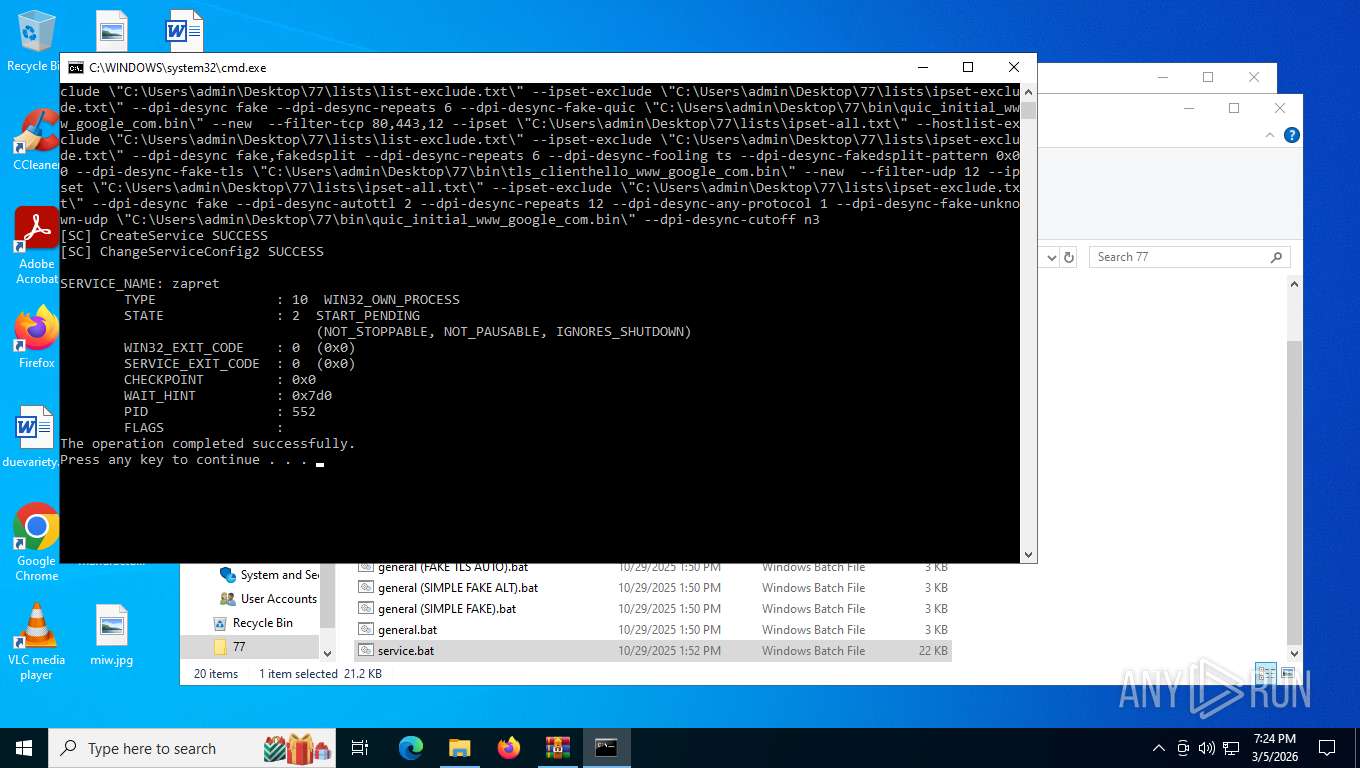Show hidden system tray icons
Image resolution: width=1360 pixels, height=768 pixels.
tap(1159, 748)
